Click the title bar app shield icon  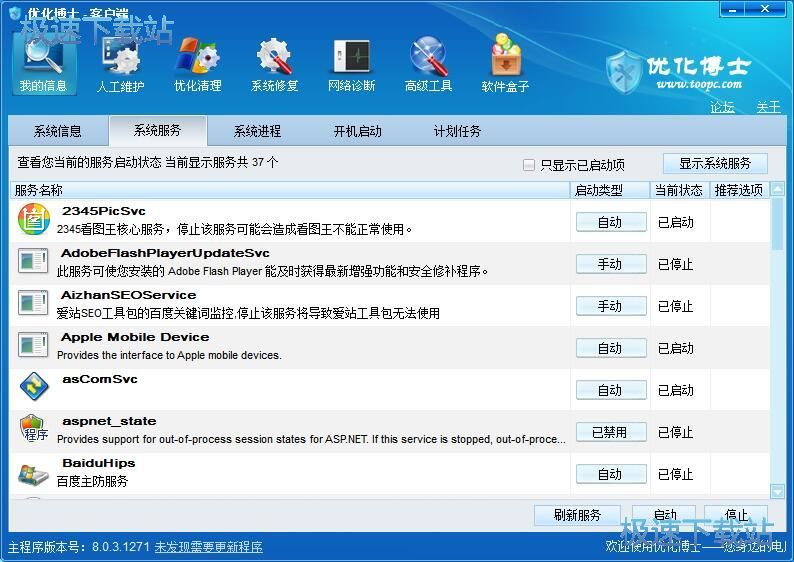(15, 13)
